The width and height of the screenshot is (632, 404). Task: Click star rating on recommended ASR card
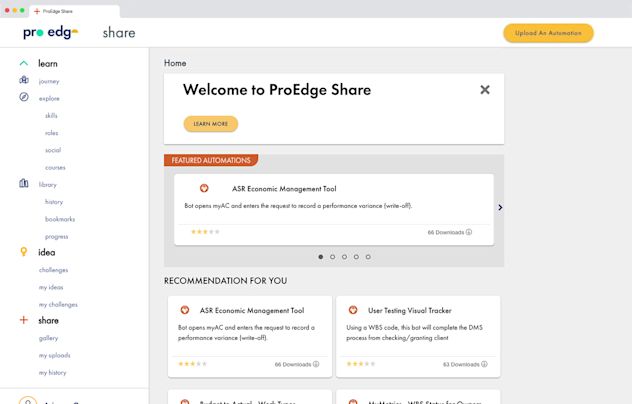click(193, 364)
